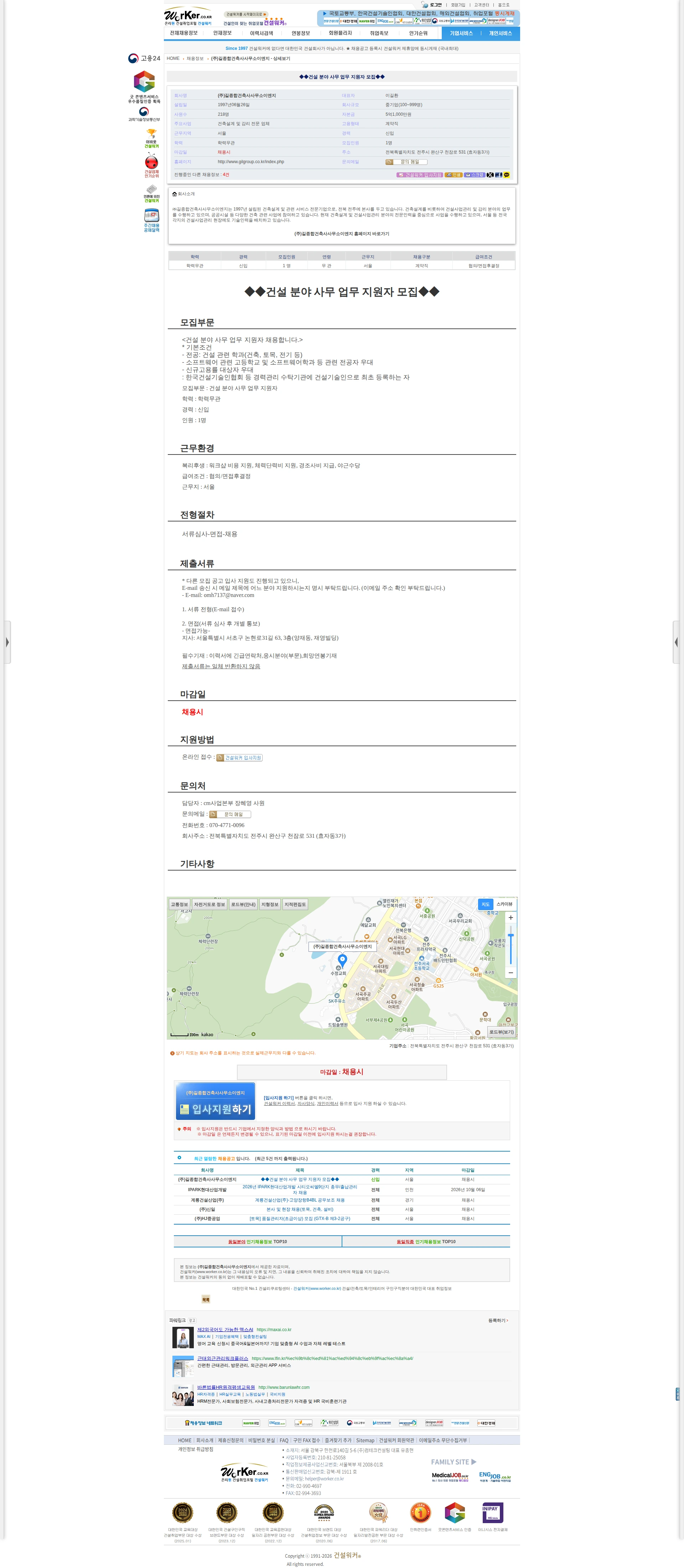Click the 목록 list button
Image resolution: width=684 pixels, height=1568 pixels.
point(206,1299)
